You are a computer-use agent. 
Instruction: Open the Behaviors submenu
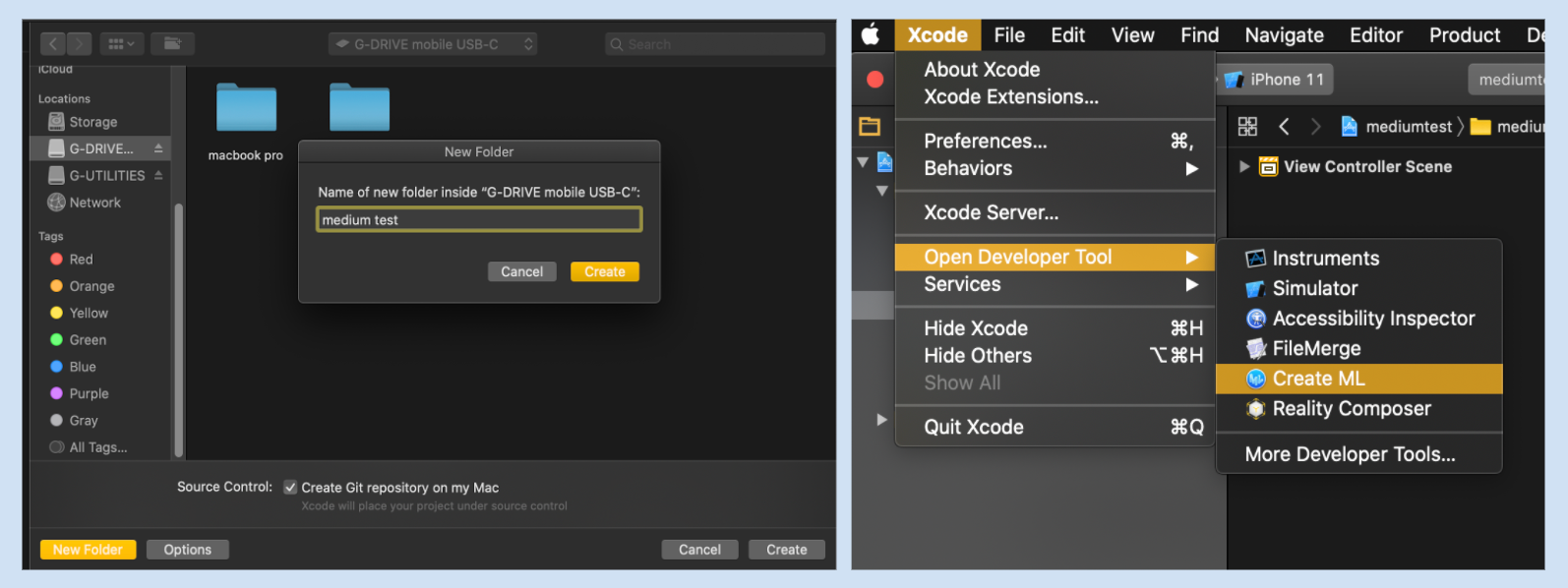tap(1055, 168)
